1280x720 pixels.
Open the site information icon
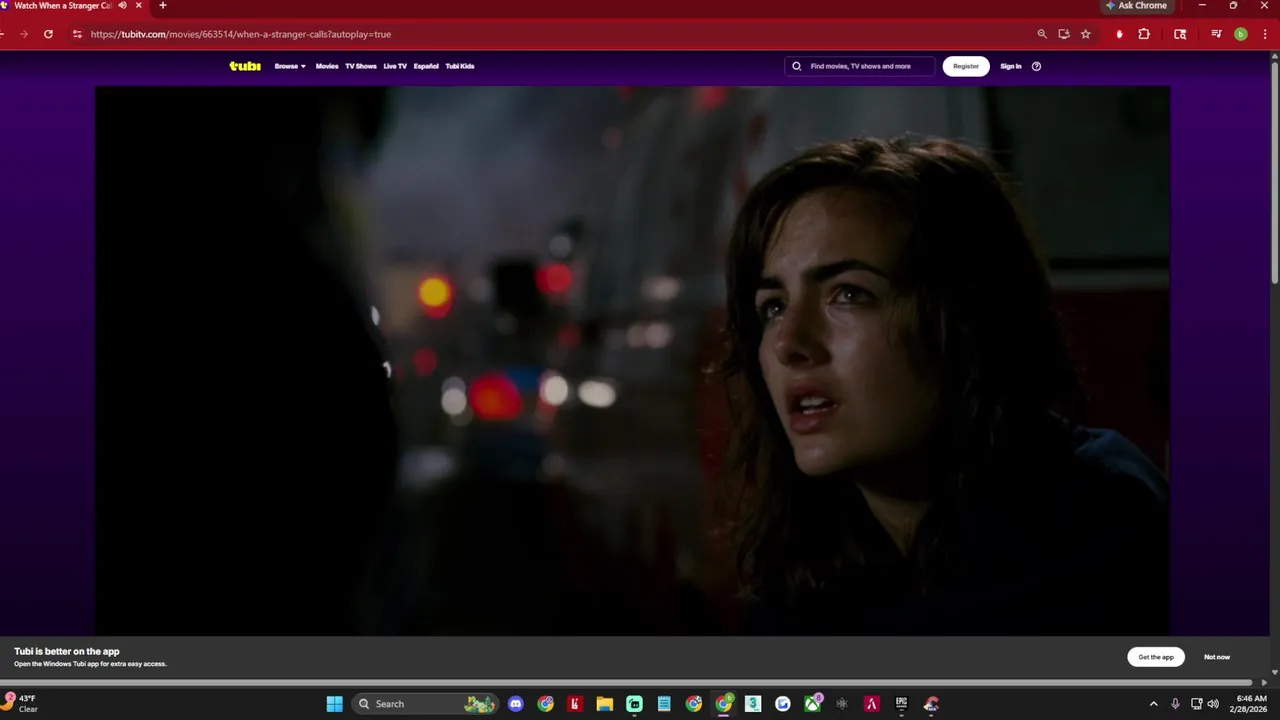(x=77, y=34)
